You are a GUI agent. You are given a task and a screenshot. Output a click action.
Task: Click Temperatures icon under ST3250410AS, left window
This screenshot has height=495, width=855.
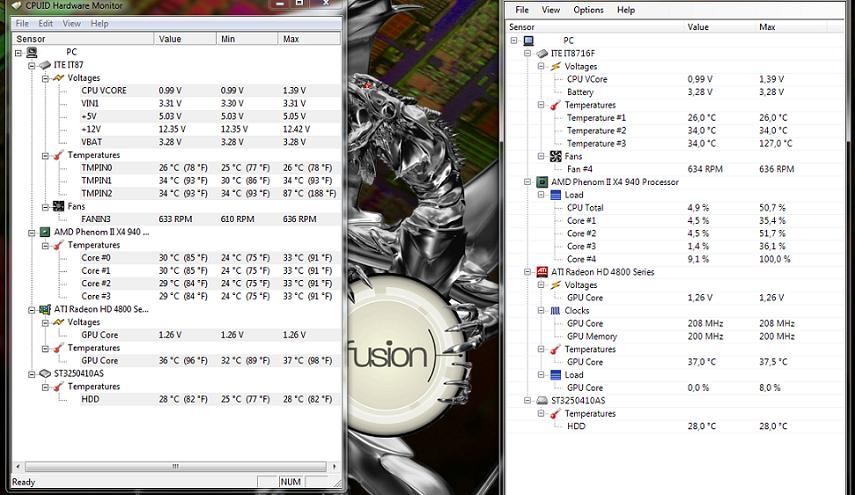pyautogui.click(x=58, y=387)
